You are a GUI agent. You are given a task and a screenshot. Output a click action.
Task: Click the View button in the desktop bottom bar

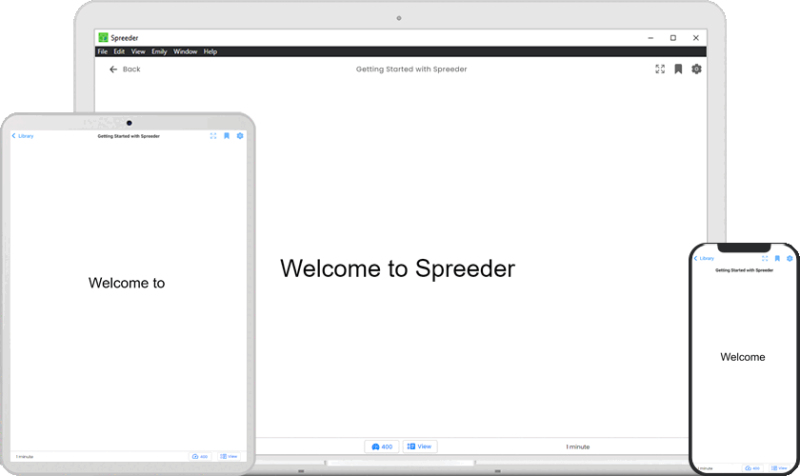click(x=419, y=446)
